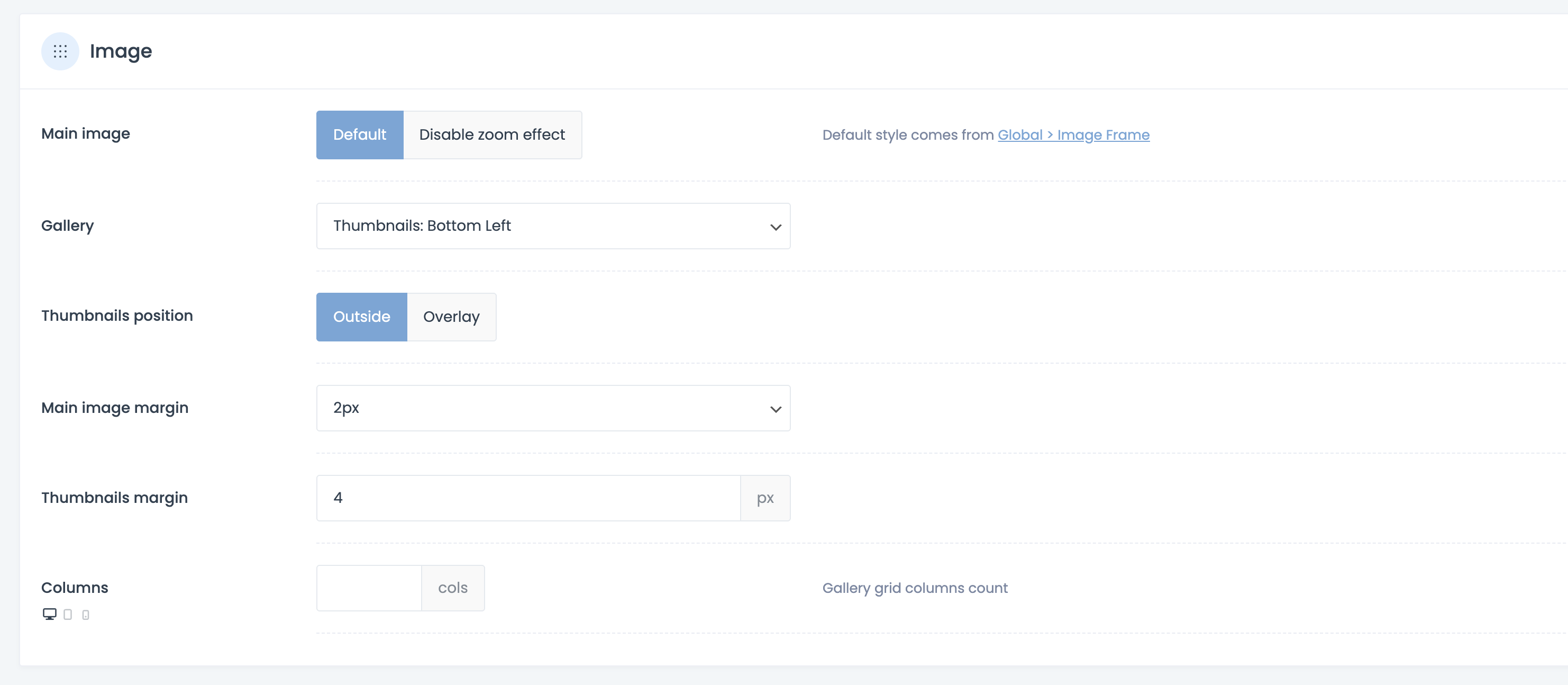1568x685 pixels.
Task: Click the Gallery grid columns count hint
Action: [x=914, y=588]
